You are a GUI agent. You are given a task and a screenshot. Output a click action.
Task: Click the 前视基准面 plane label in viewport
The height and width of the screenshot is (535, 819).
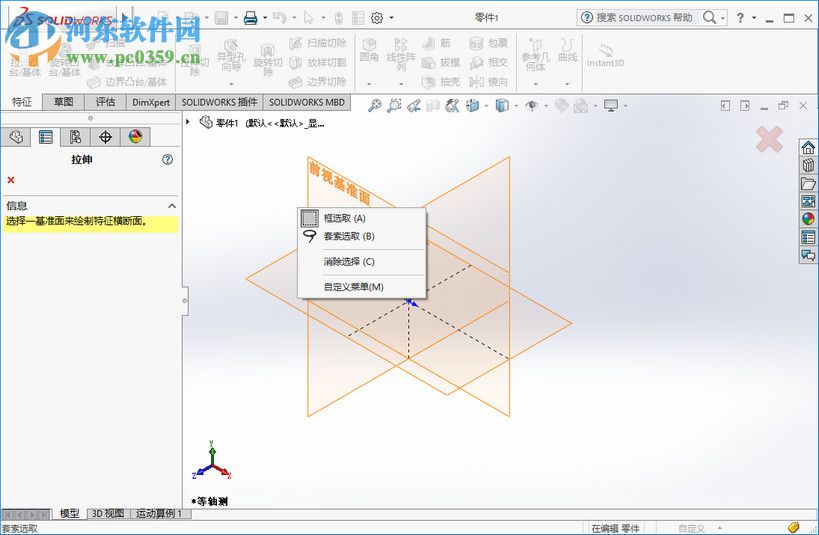tap(340, 183)
